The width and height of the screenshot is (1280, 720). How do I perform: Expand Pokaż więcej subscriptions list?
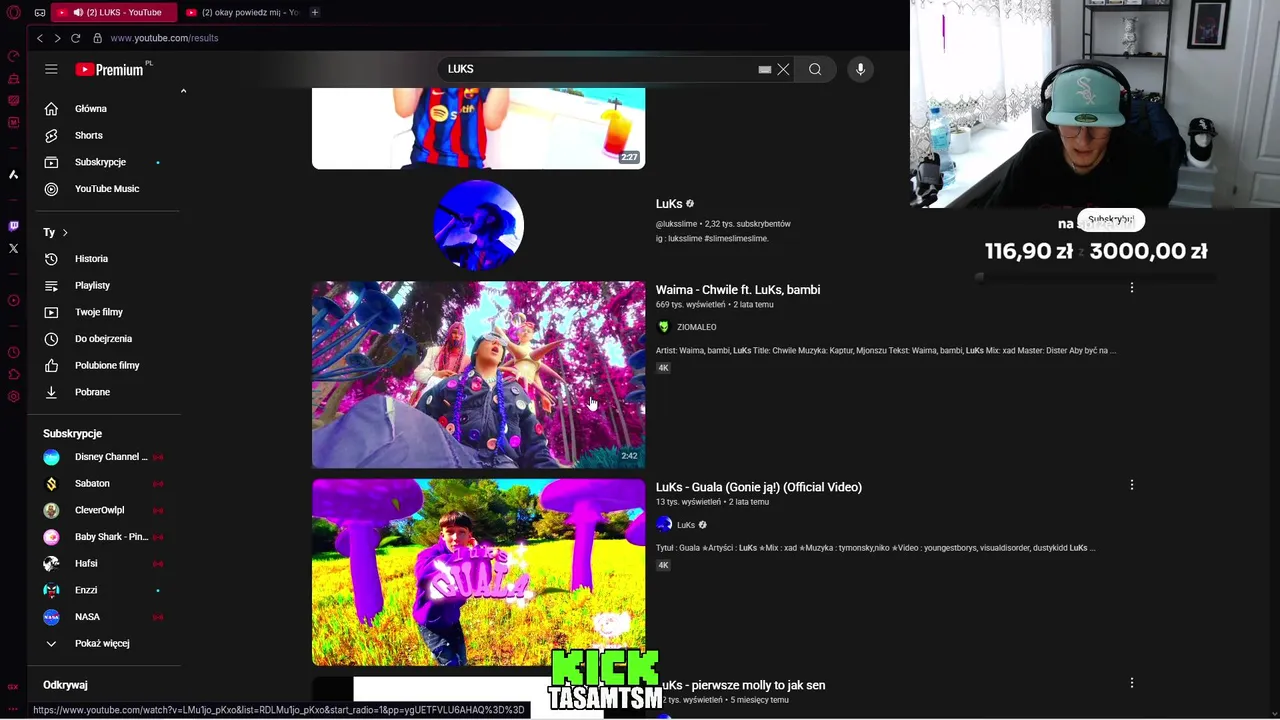pos(101,643)
